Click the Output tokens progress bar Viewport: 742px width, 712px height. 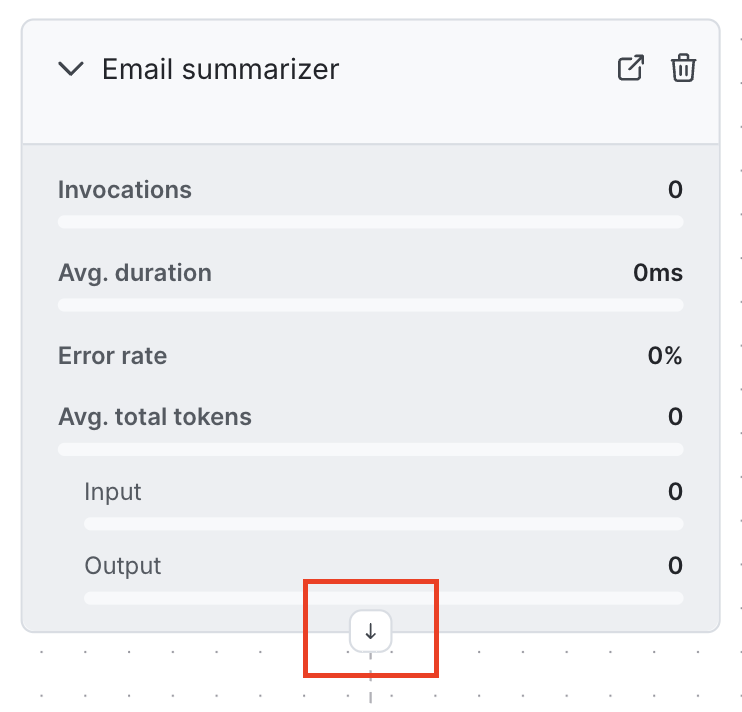[383, 598]
